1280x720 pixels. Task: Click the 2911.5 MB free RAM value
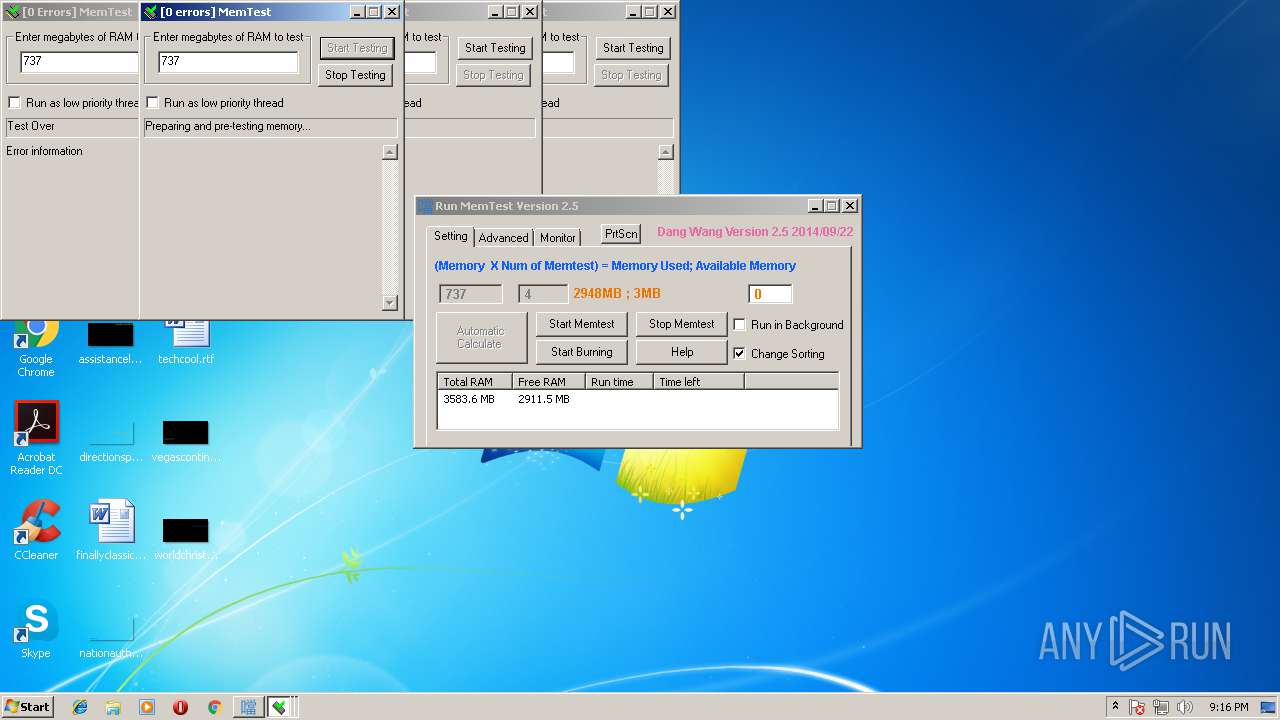coord(544,399)
